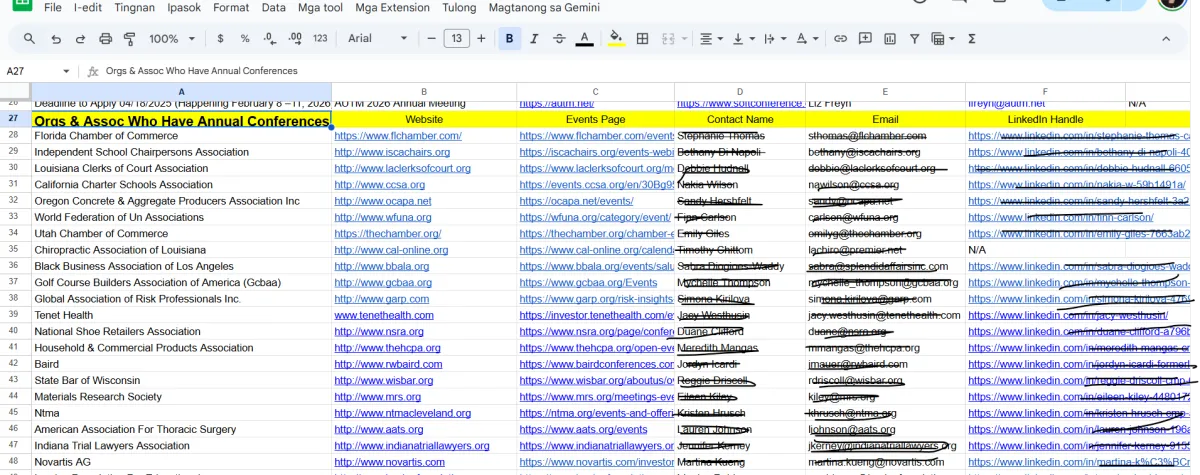Screen dimensions: 1200x475
Task: Decrease font size with minus button
Action: (x=431, y=39)
